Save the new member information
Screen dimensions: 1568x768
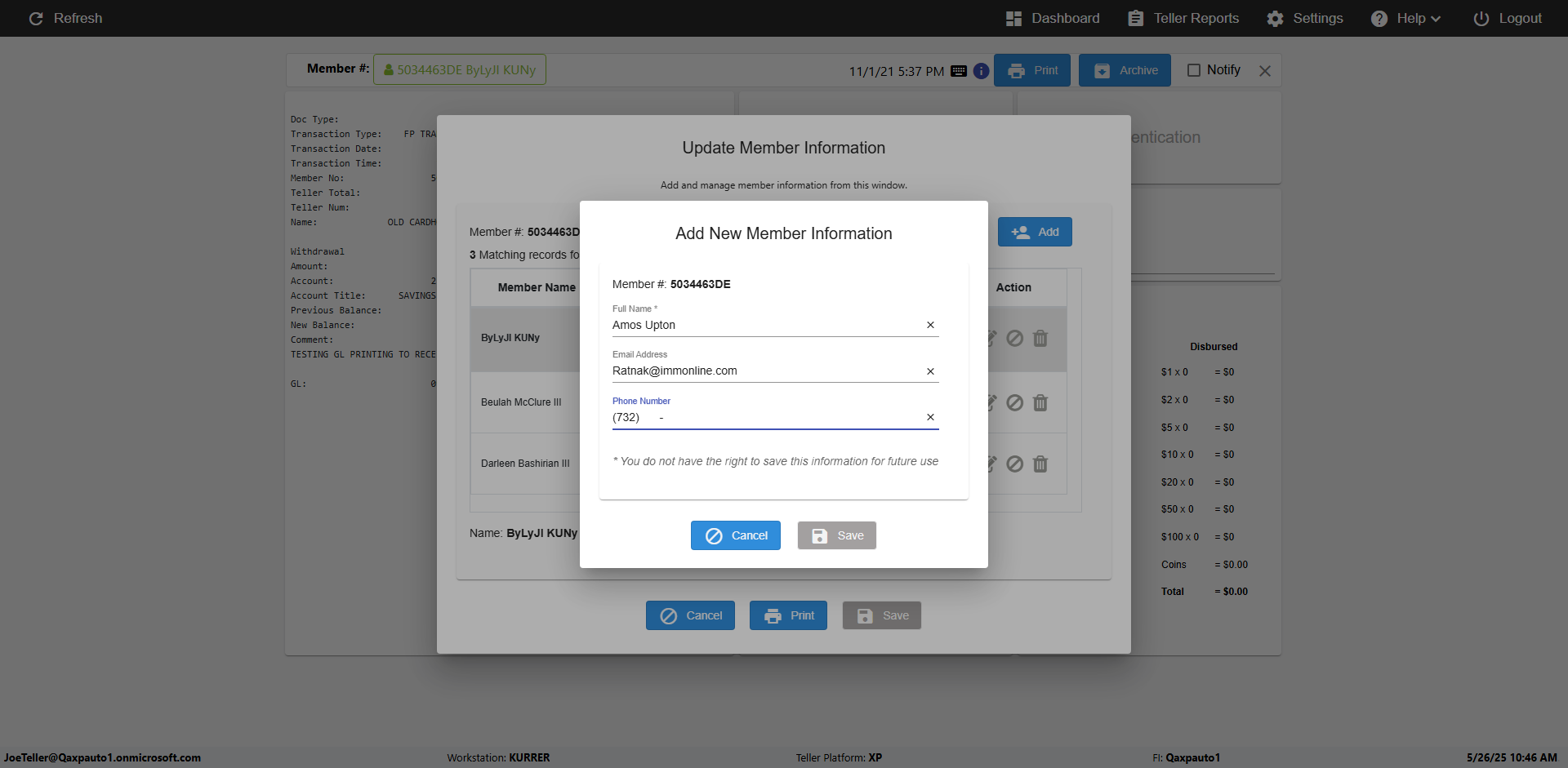[x=837, y=535]
